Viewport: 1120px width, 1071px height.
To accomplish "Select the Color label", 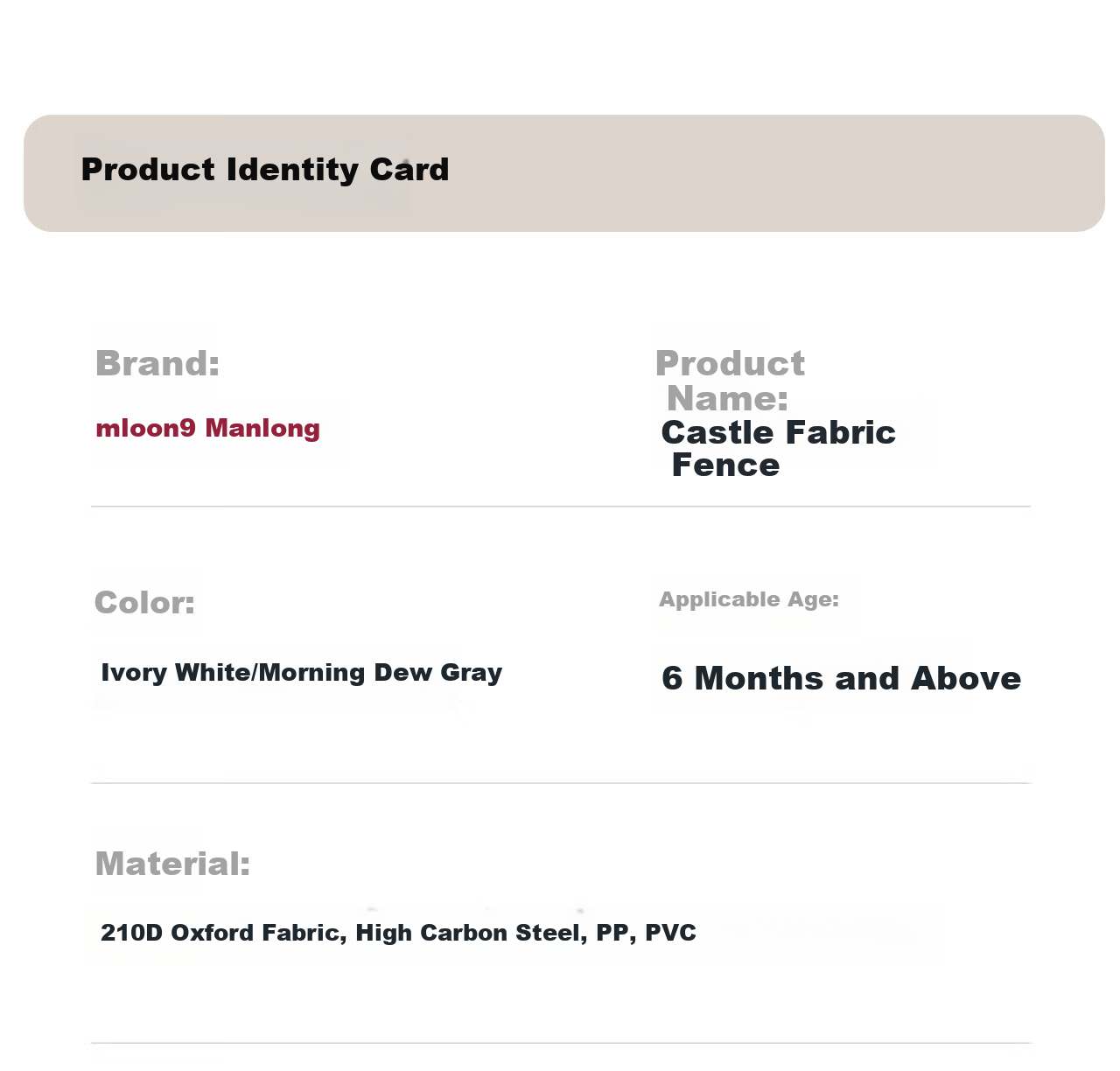I will point(144,602).
